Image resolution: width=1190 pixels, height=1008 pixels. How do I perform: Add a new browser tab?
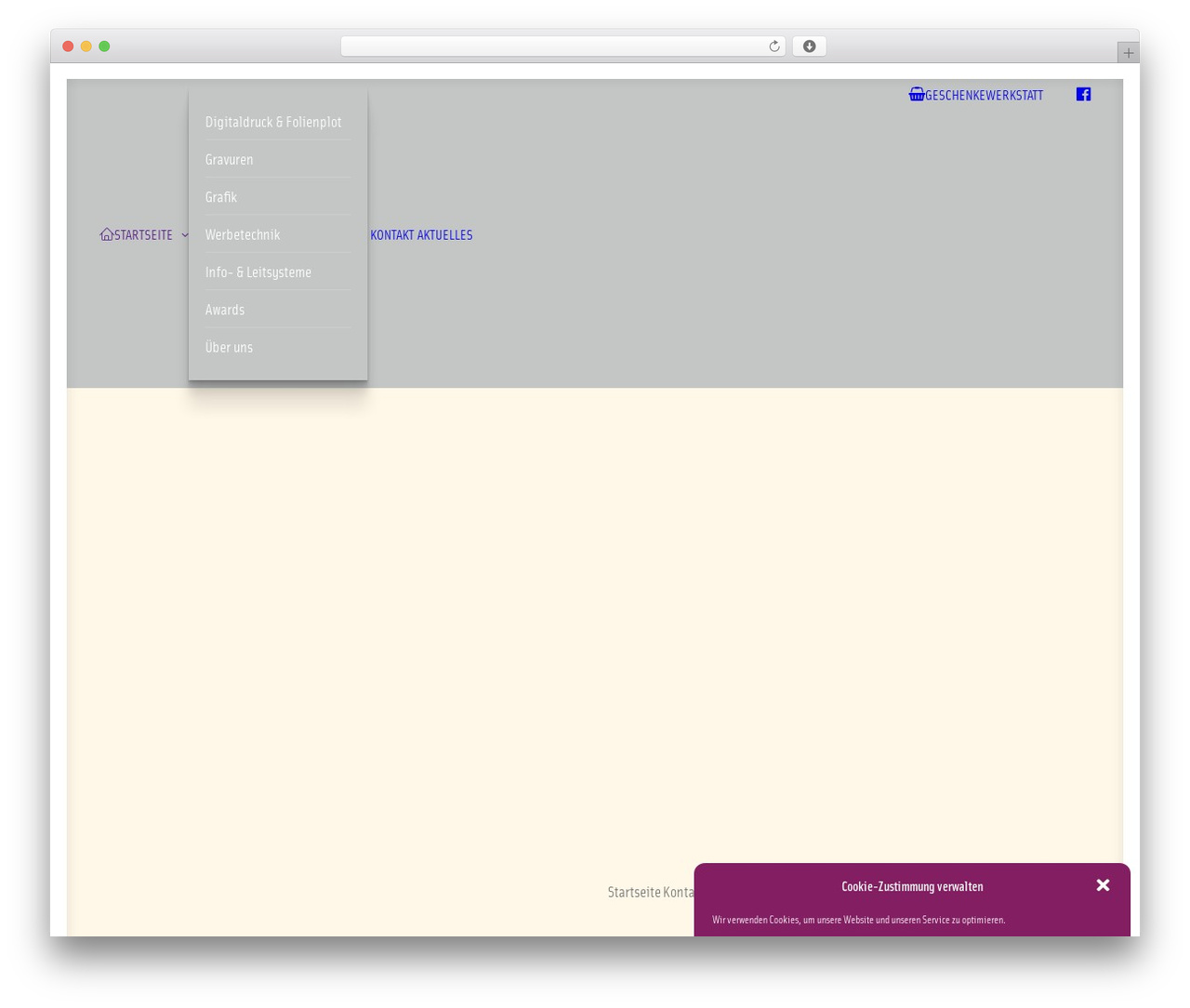point(1129,53)
